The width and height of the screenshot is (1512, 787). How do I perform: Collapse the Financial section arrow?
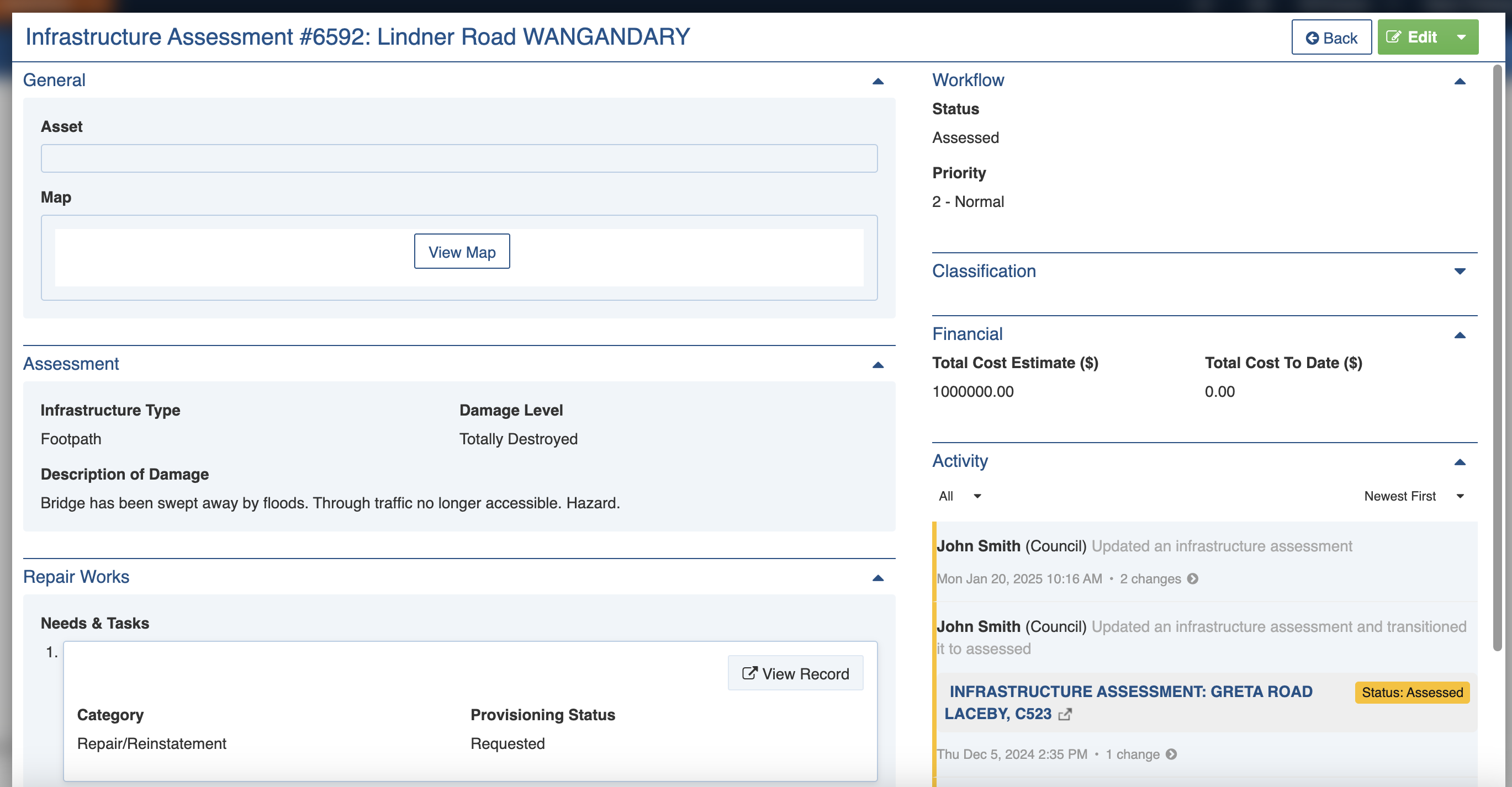(1459, 335)
